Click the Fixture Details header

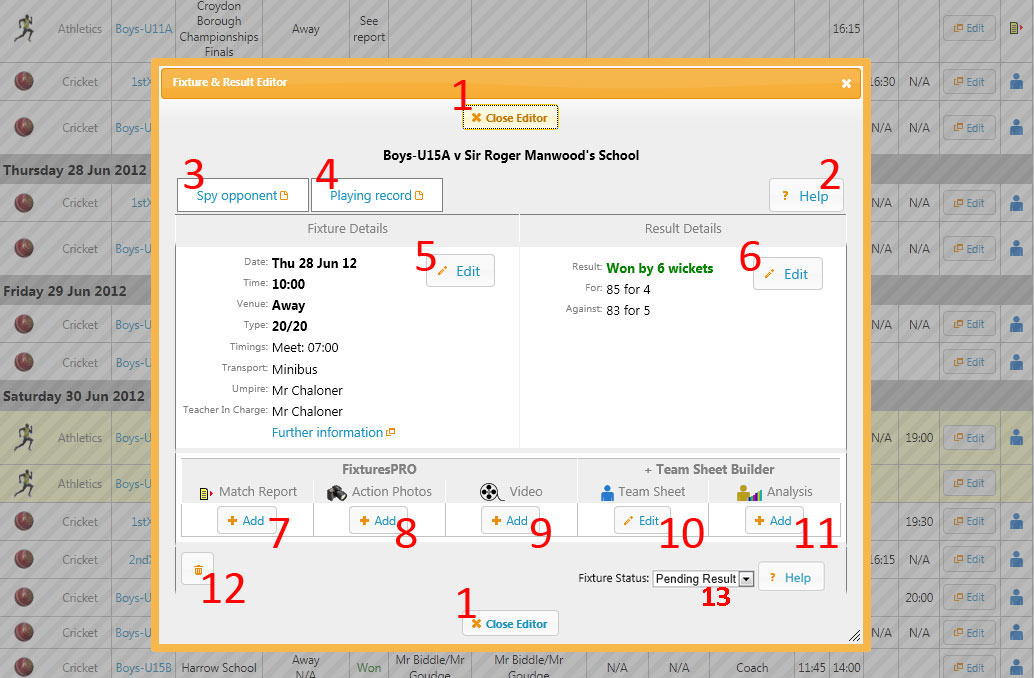[348, 229]
